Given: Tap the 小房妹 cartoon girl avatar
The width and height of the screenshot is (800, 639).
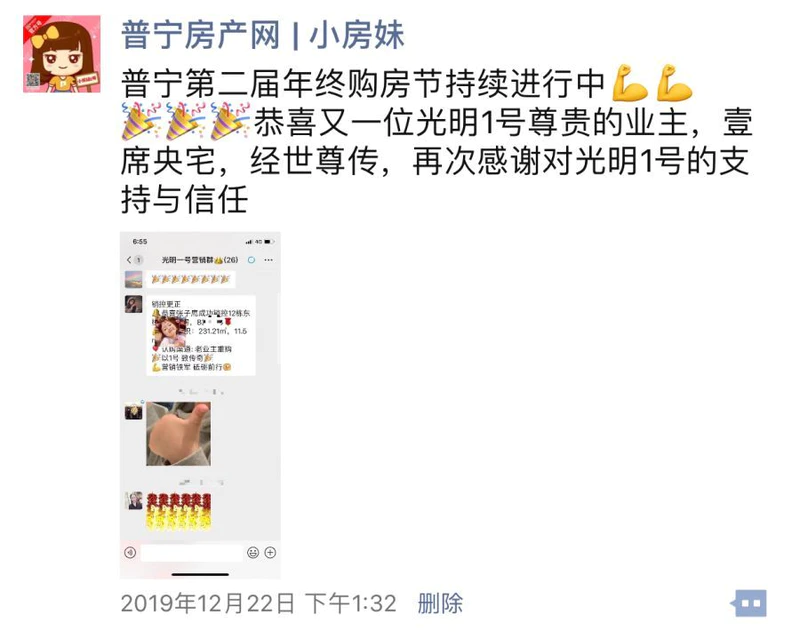Looking at the screenshot, I should 62,54.
